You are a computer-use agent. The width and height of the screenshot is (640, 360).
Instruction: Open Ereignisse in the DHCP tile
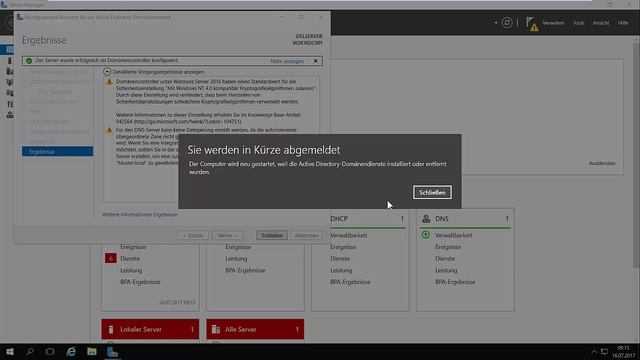point(343,247)
